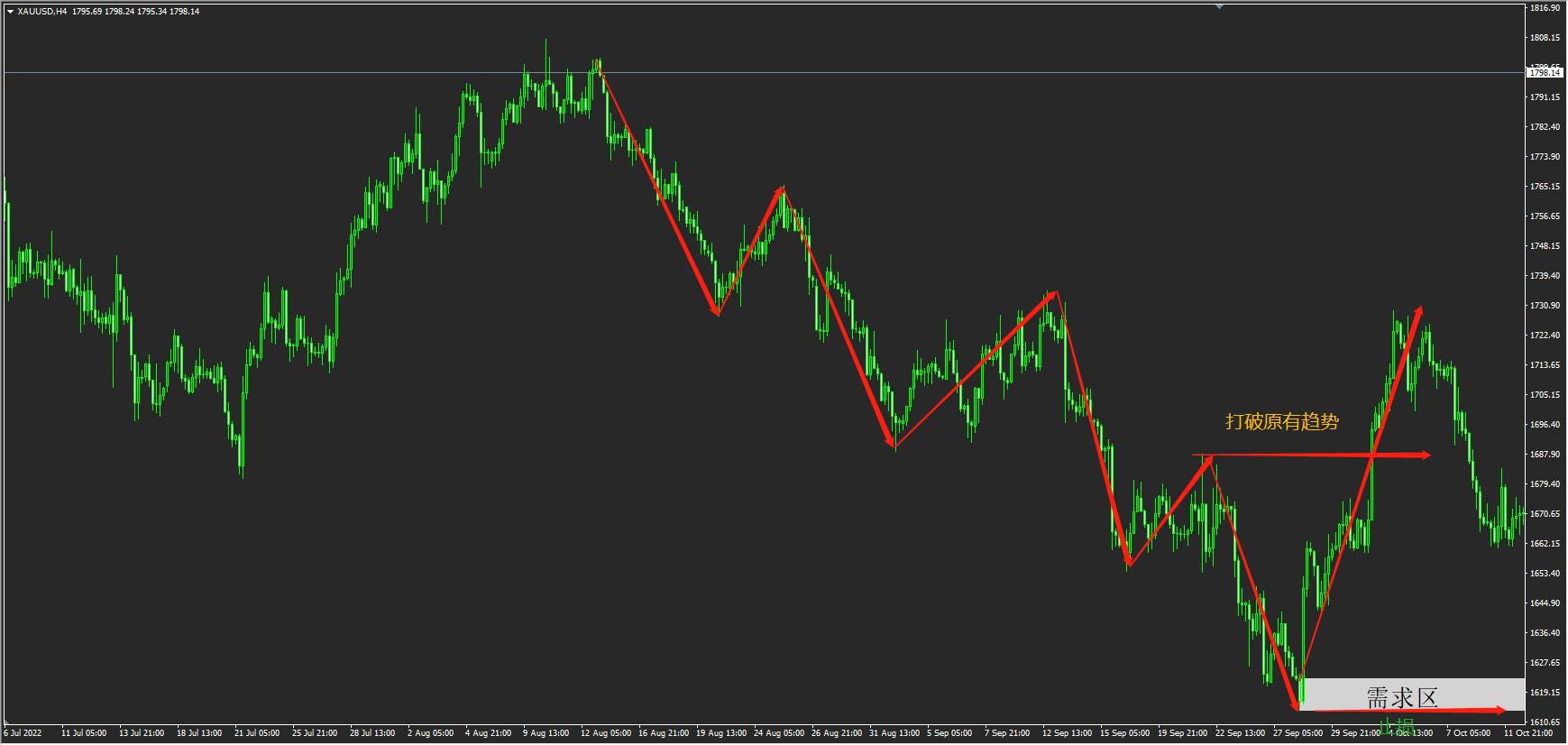Click the 12 Sep 13:00 time axis label
This screenshot has height=745, width=1568.
click(x=1068, y=734)
